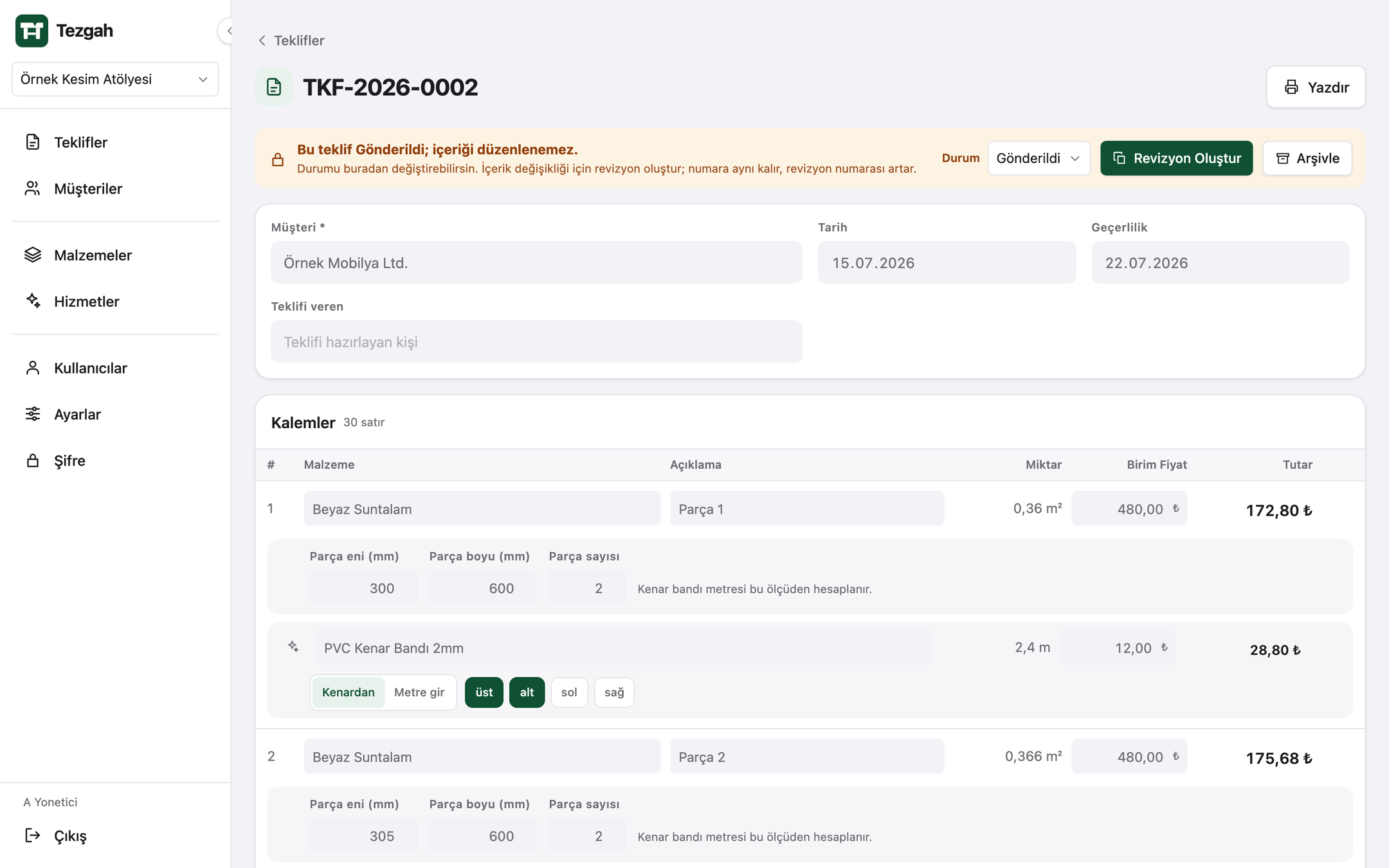This screenshot has width=1389, height=868.
Task: Click the total amount 175,68 ₺
Action: (x=1279, y=758)
